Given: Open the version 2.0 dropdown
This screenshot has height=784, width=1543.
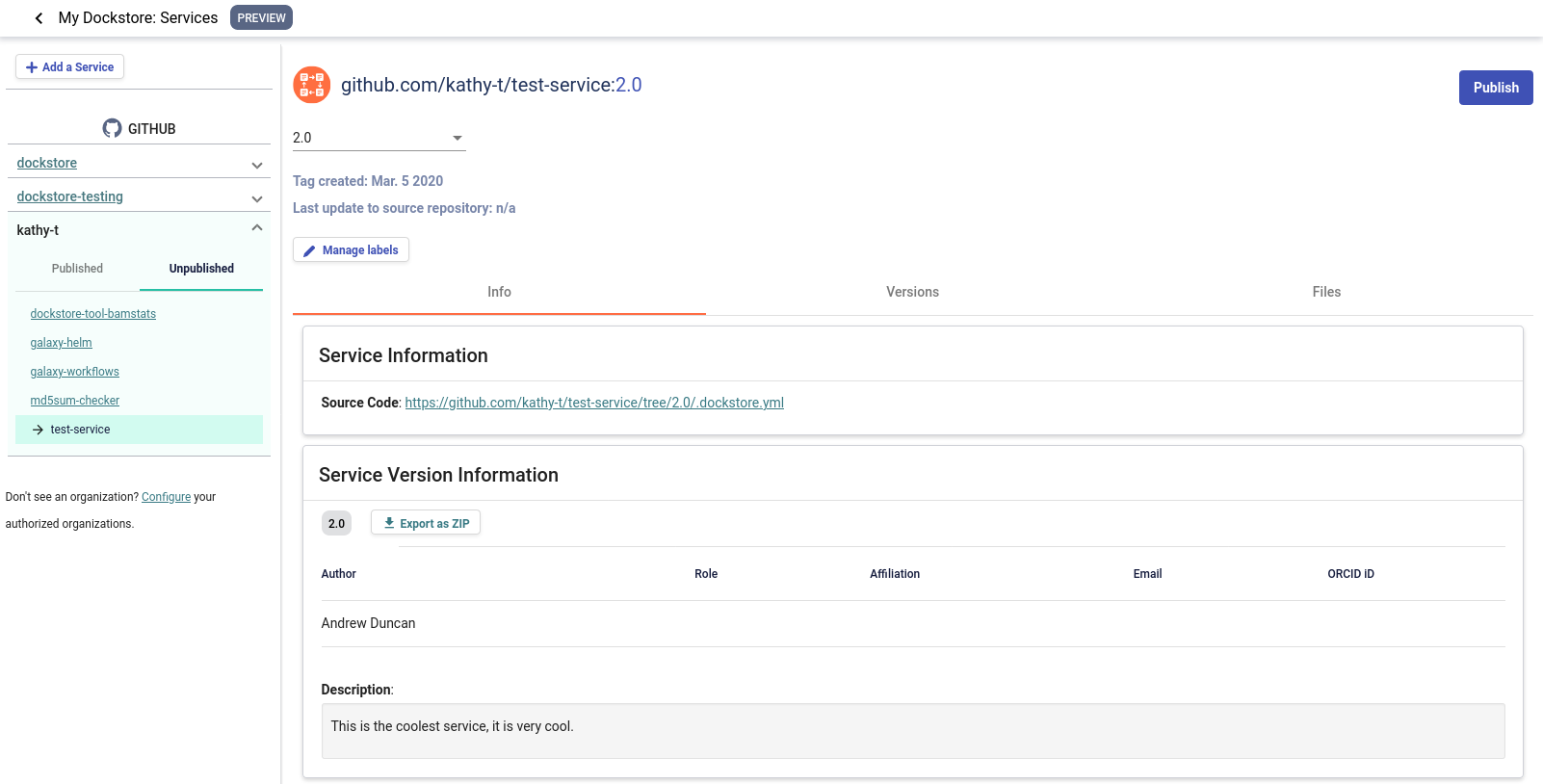Looking at the screenshot, I should tap(379, 138).
